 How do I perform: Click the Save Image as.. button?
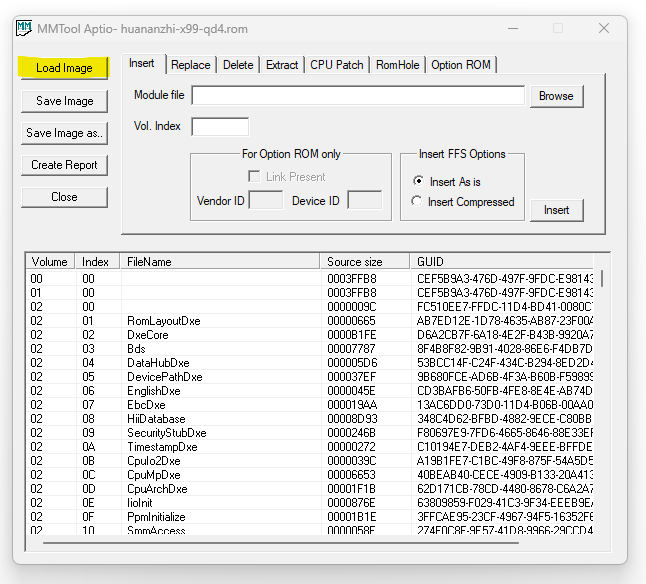pos(64,133)
